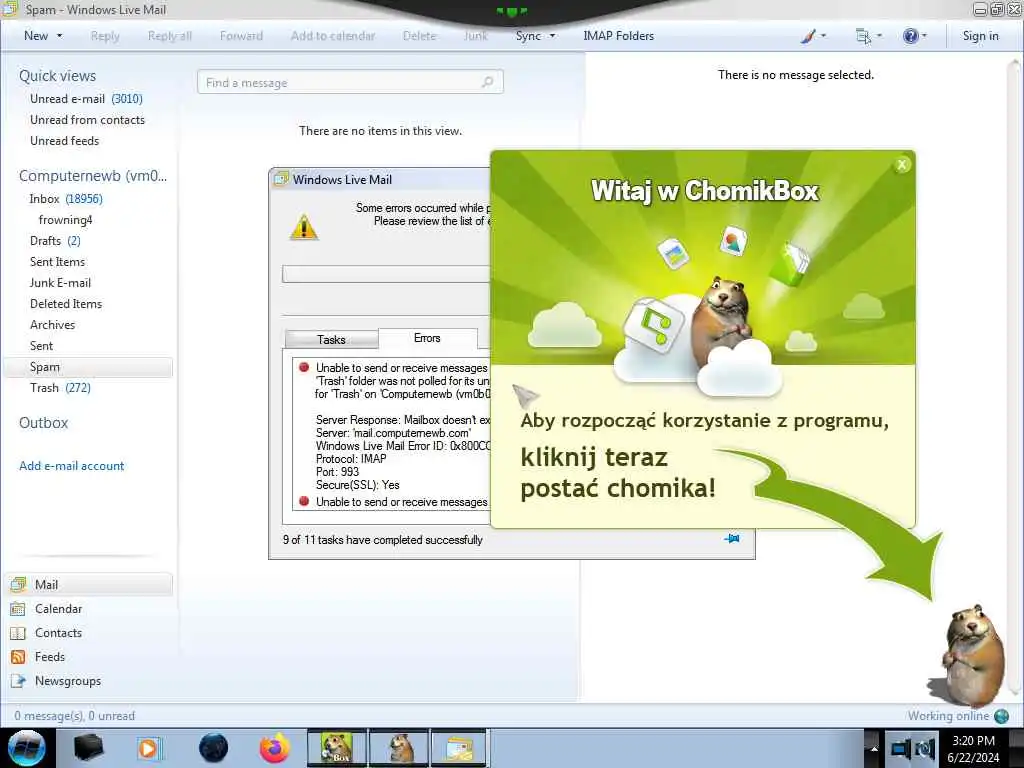
Task: Click the New button in toolbar
Action: tap(36, 36)
